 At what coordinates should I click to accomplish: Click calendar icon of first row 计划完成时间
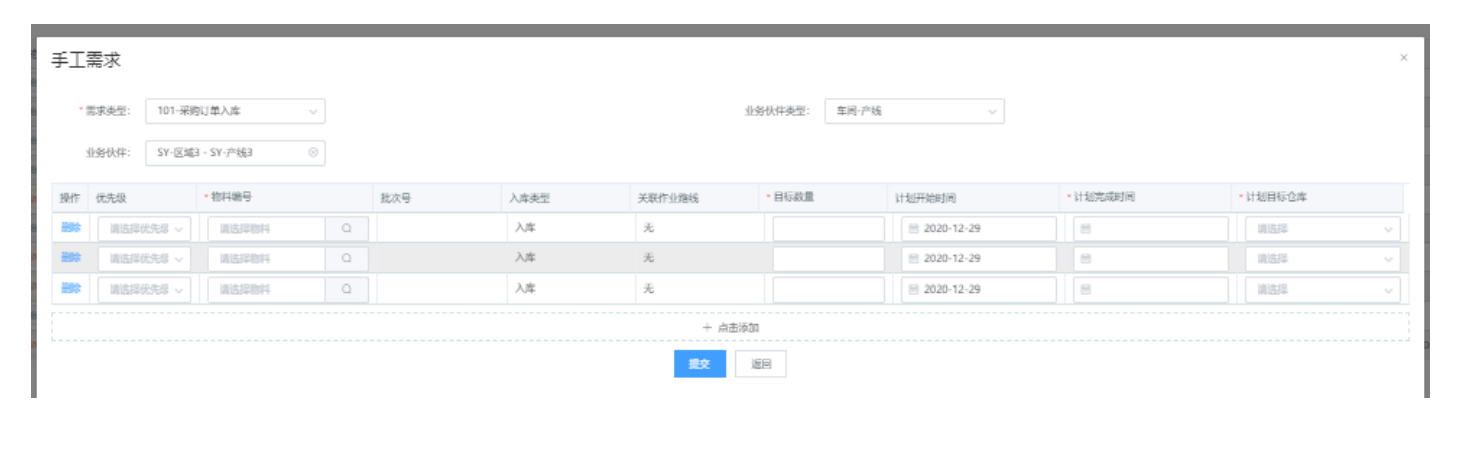(1086, 229)
